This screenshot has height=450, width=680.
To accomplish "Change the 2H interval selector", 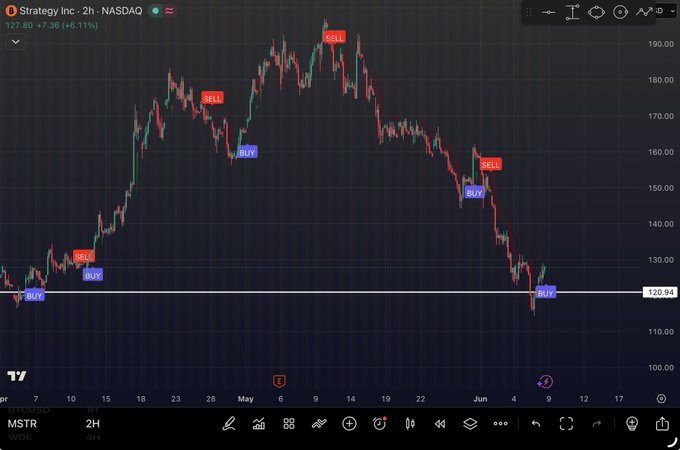I will pos(92,424).
